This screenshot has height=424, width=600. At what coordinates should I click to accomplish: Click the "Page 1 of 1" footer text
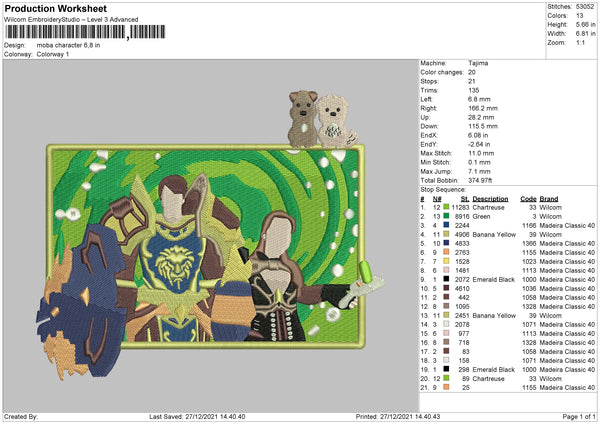coord(579,417)
